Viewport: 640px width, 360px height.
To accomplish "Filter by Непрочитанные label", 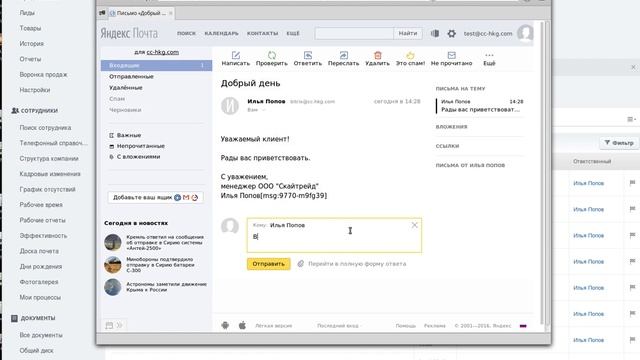I will (x=140, y=146).
